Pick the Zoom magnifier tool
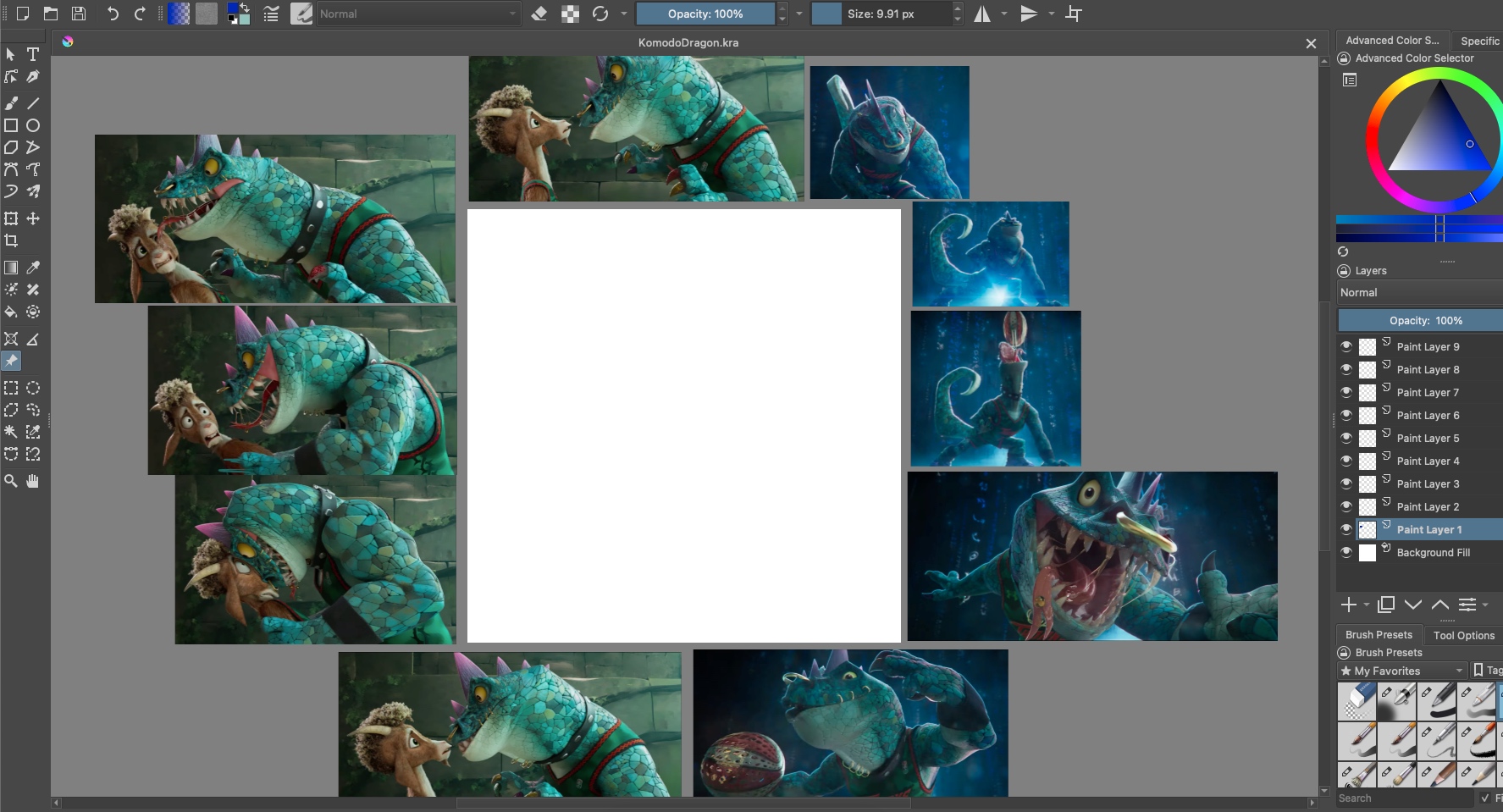Viewport: 1503px width, 812px height. click(x=11, y=481)
